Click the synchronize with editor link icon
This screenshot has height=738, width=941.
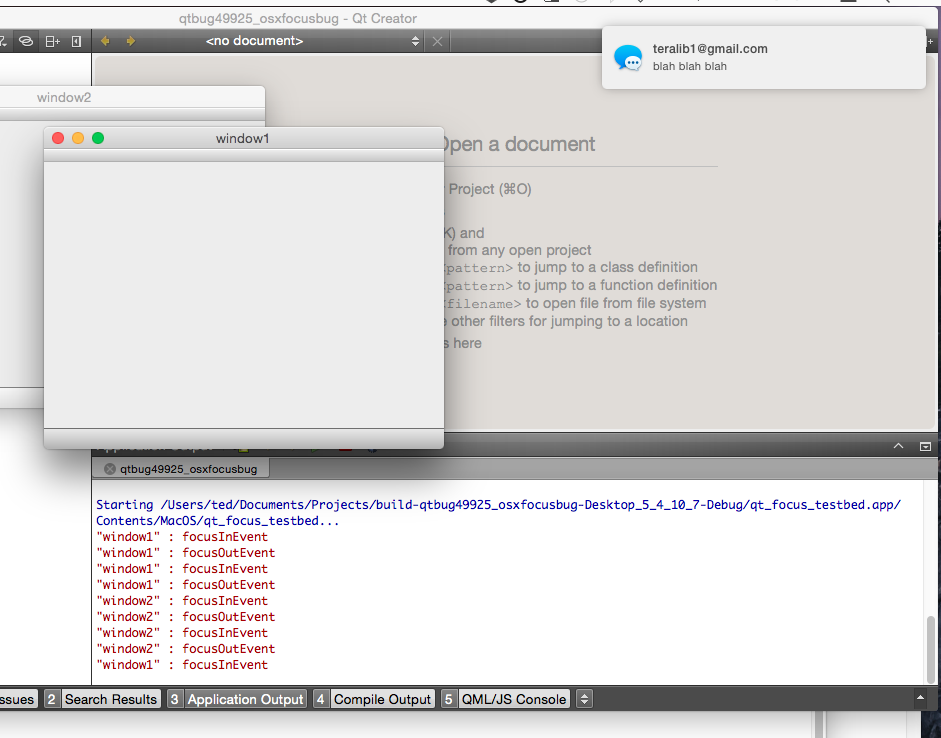27,41
